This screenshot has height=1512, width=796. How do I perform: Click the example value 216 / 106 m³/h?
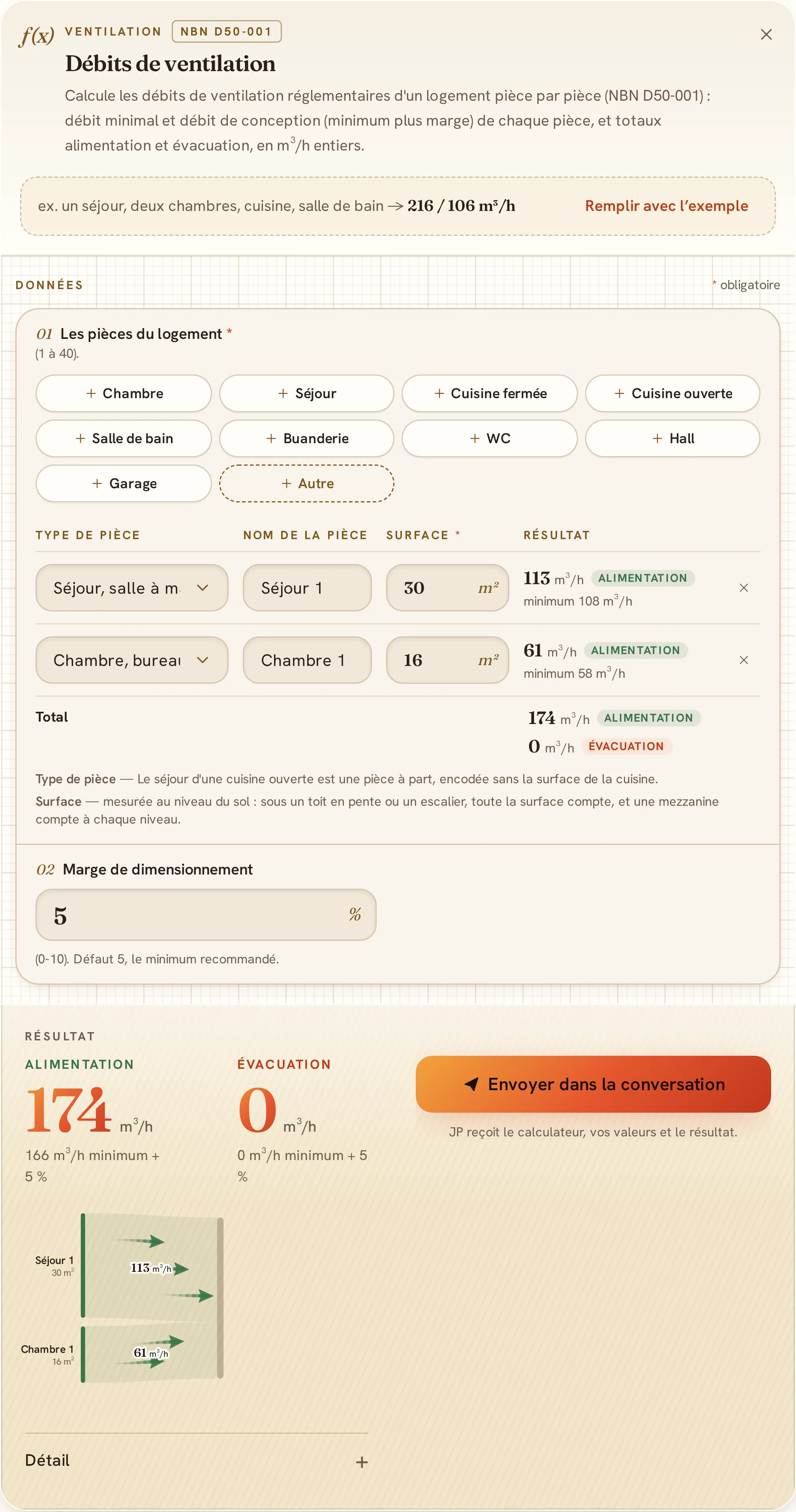pos(461,206)
